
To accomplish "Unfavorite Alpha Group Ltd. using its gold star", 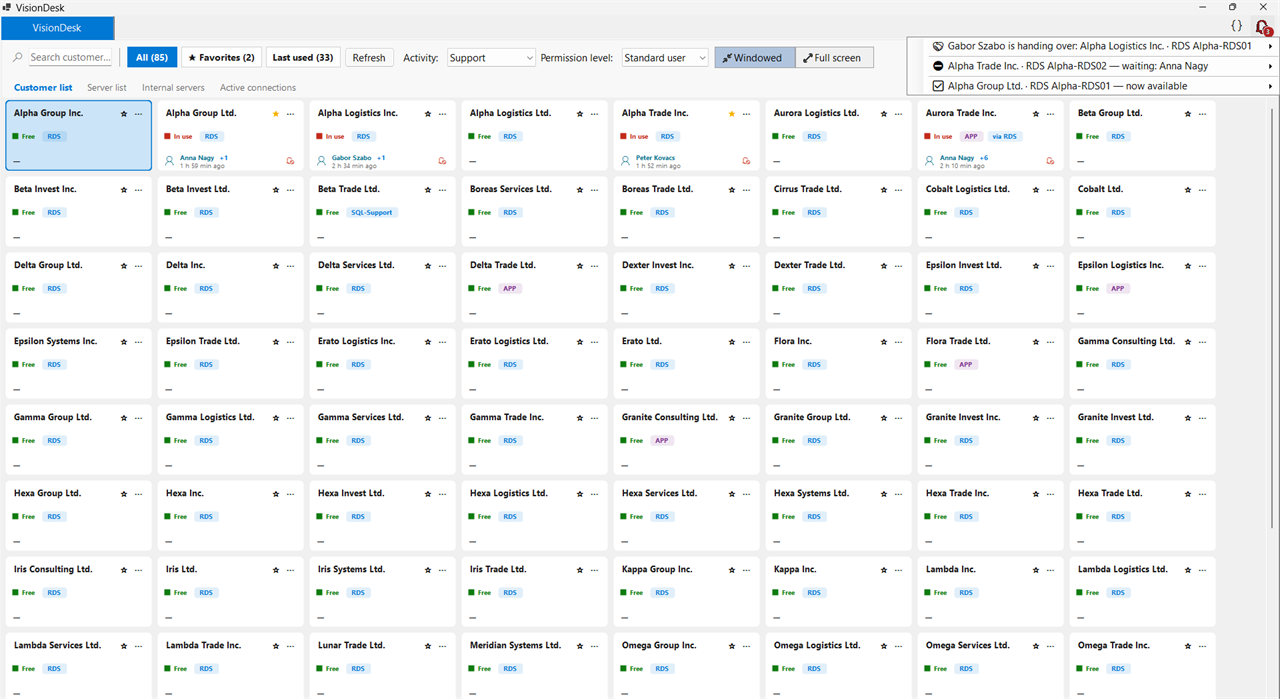I will click(276, 114).
